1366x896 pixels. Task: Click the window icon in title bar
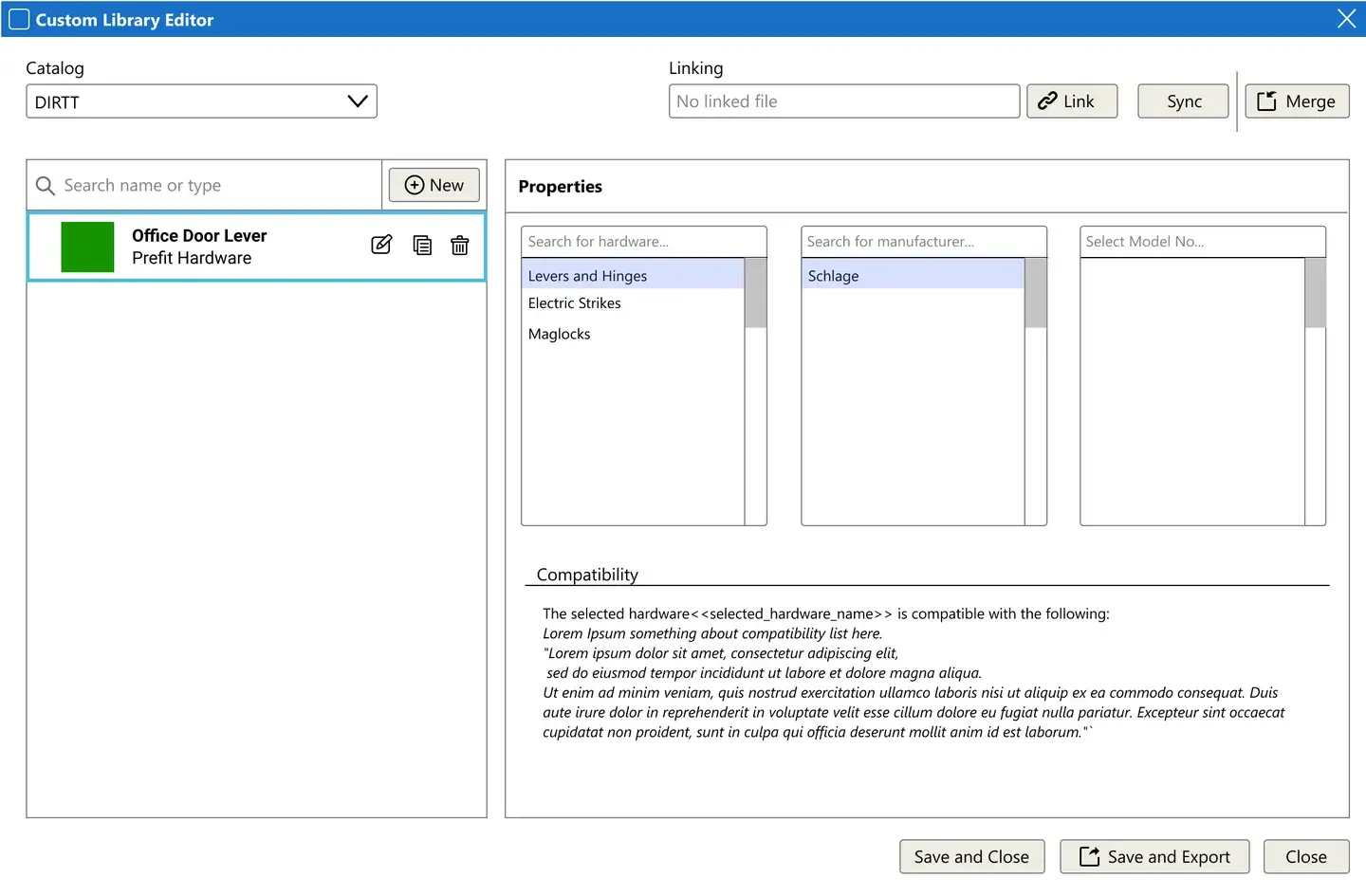coord(19,20)
